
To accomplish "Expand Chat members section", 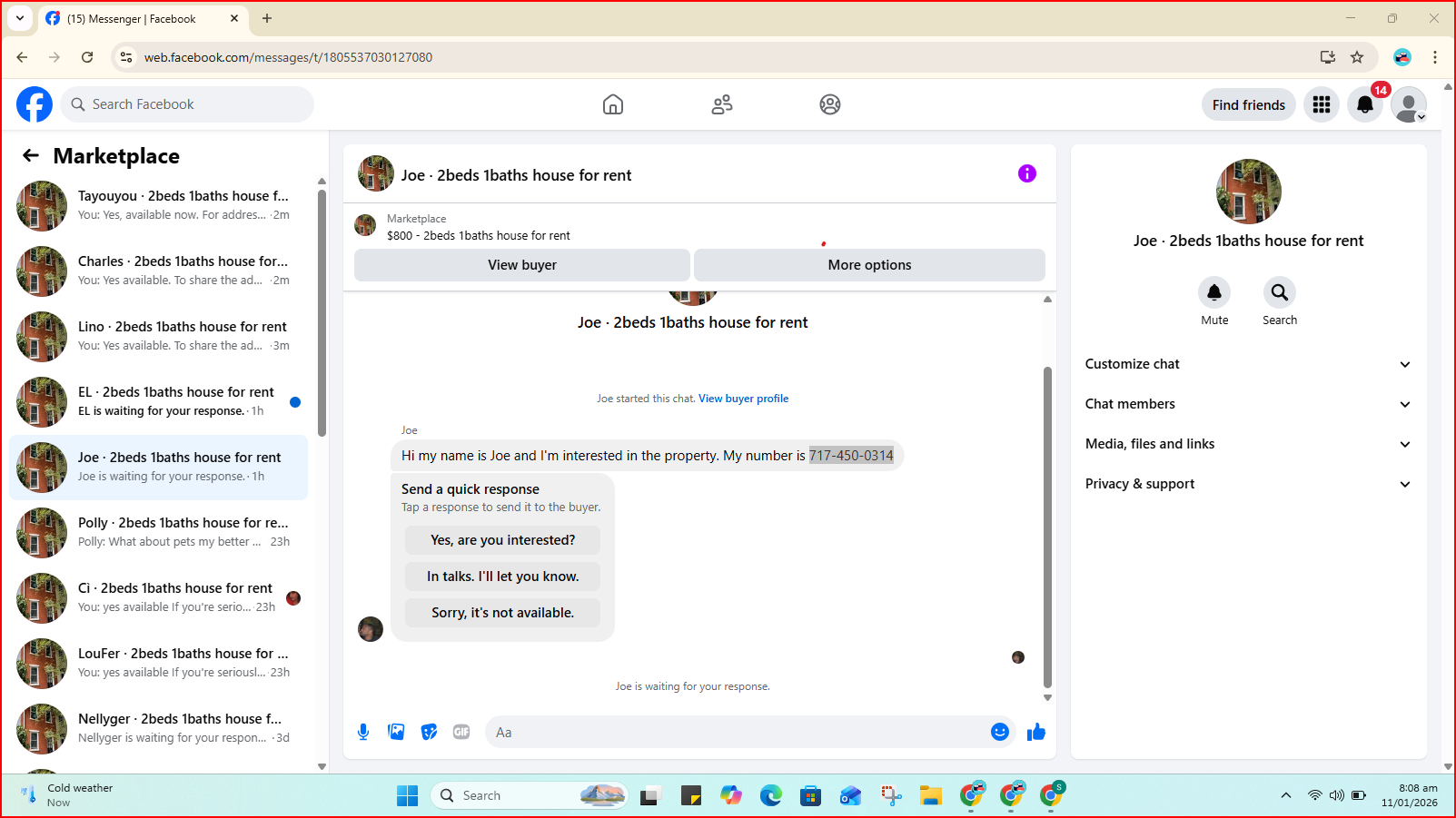I will [x=1248, y=404].
